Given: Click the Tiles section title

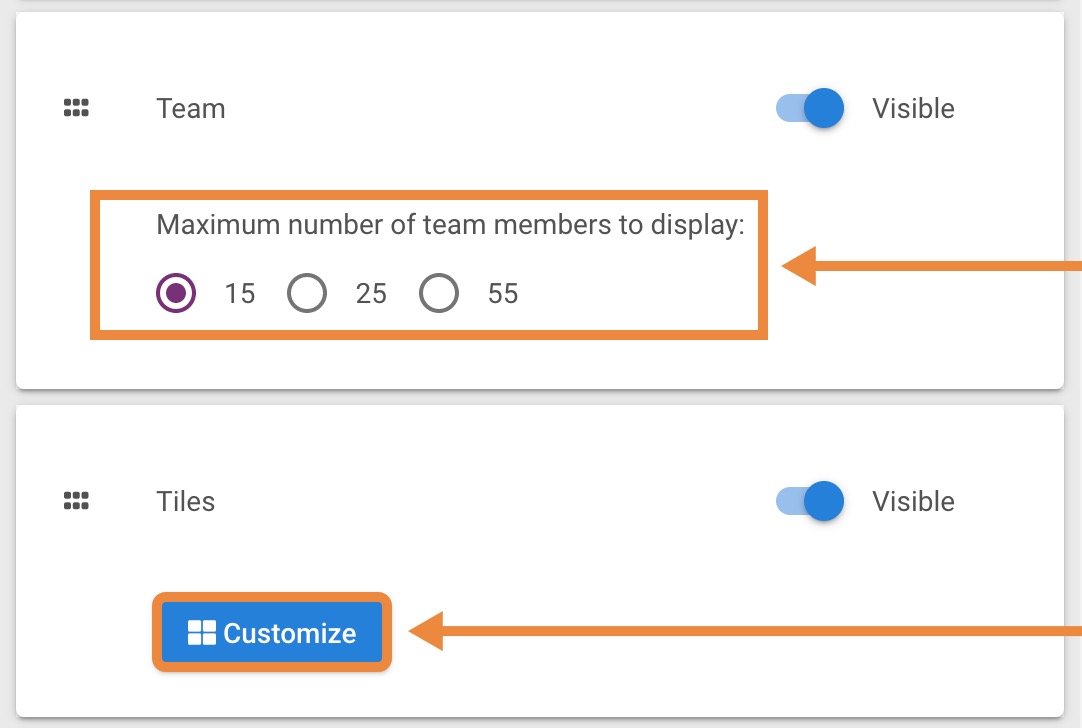Looking at the screenshot, I should (186, 501).
